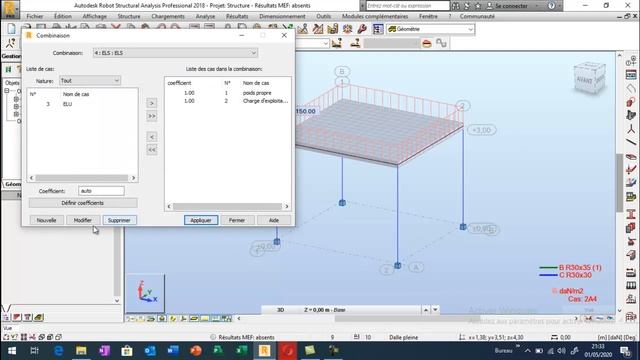This screenshot has height=360, width=640.
Task: Click the Appliquer button
Action: click(201, 220)
